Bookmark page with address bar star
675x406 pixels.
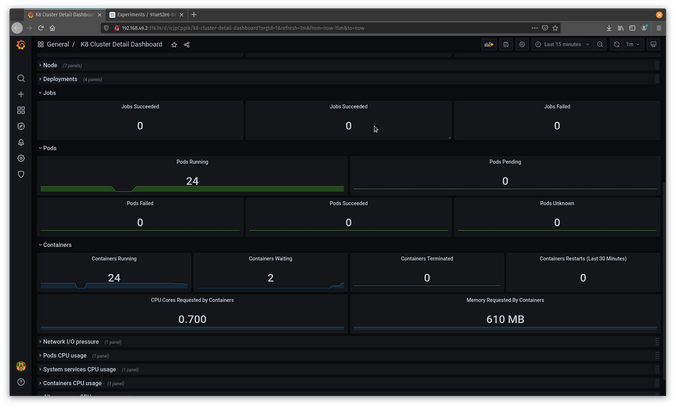[x=555, y=28]
